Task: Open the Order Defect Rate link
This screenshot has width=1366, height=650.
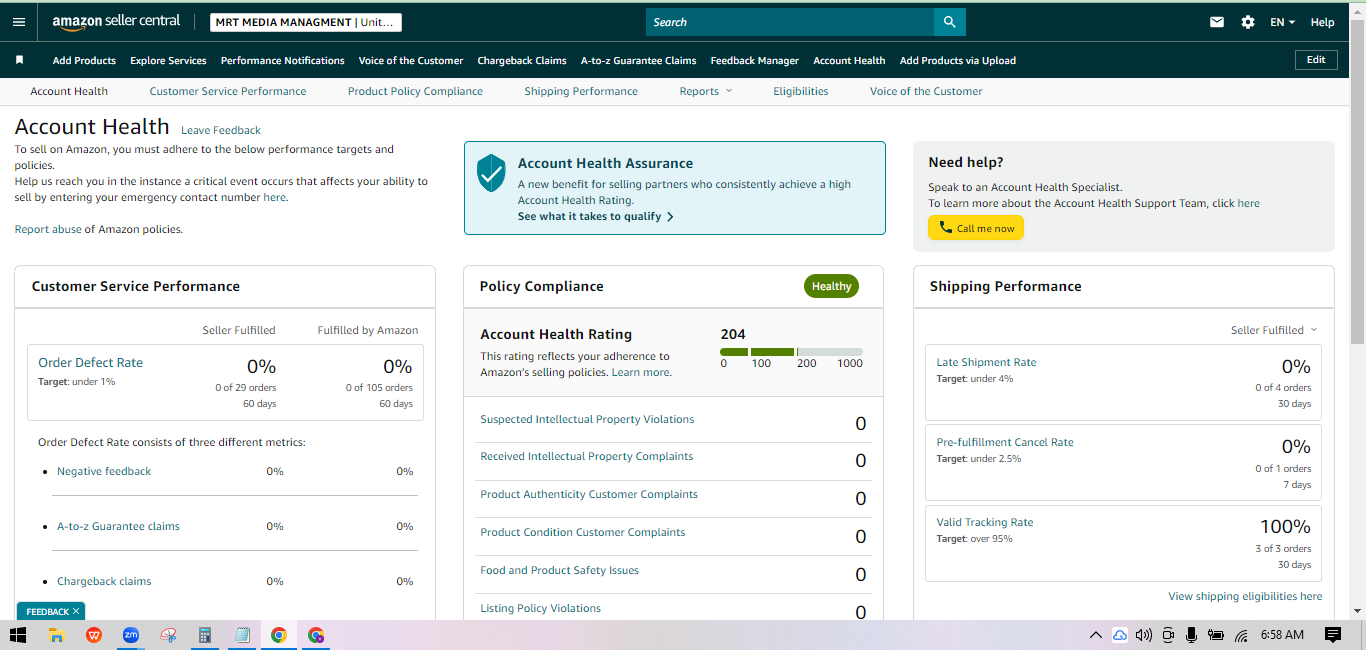Action: pyautogui.click(x=90, y=362)
